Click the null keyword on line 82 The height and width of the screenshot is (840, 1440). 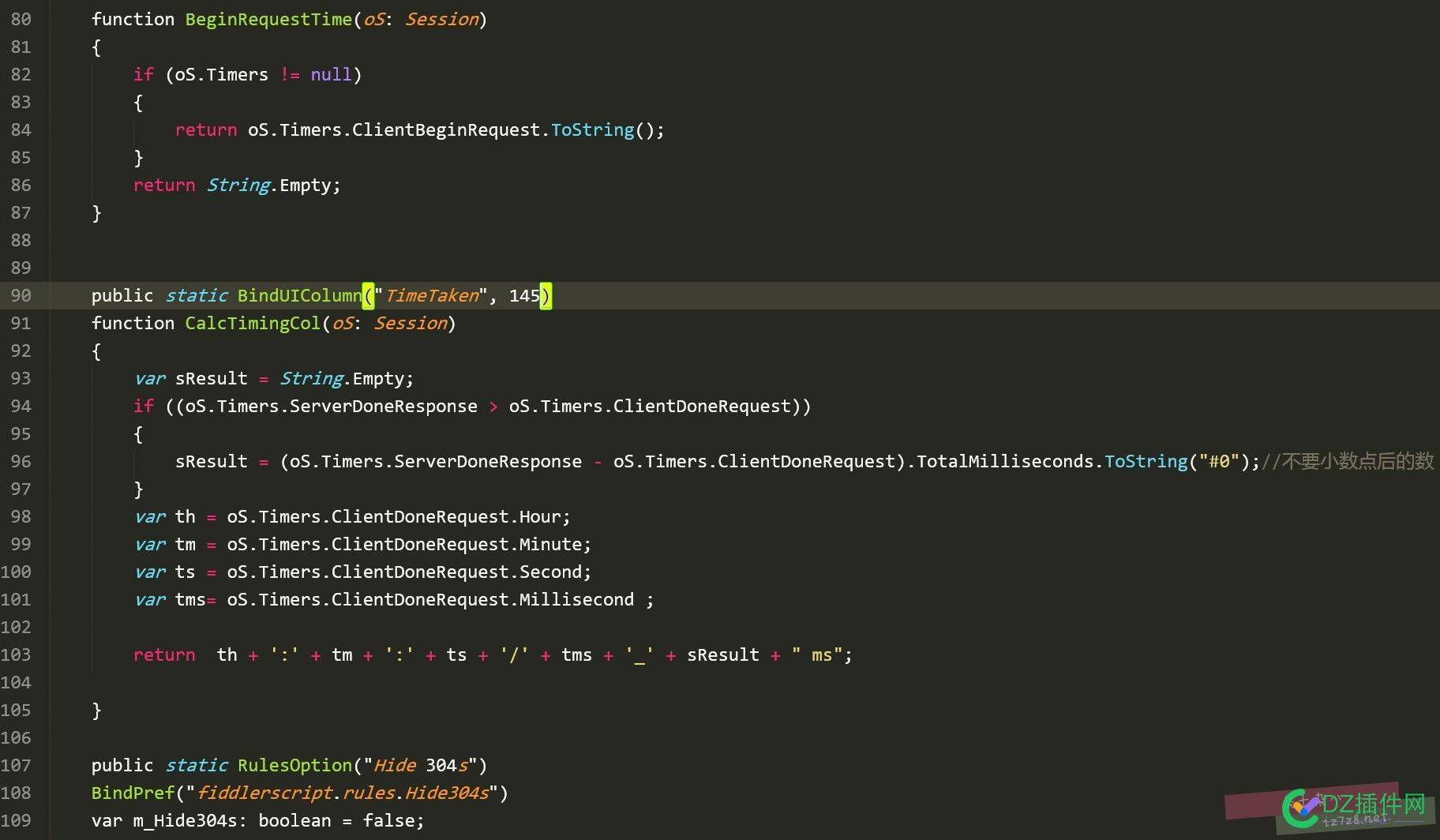point(331,74)
